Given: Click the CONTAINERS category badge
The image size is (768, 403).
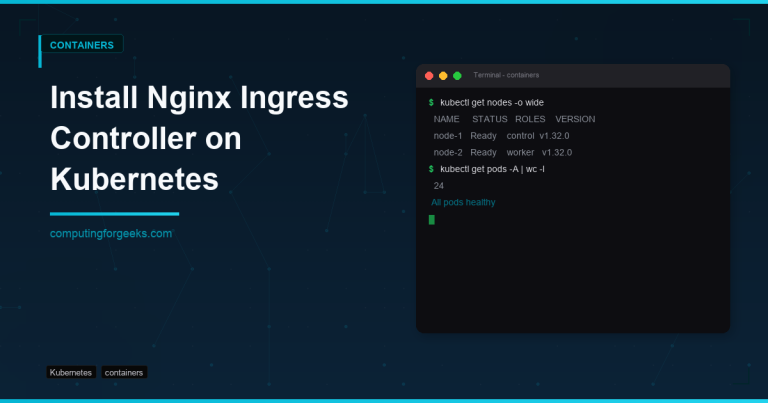Looking at the screenshot, I should click(82, 45).
